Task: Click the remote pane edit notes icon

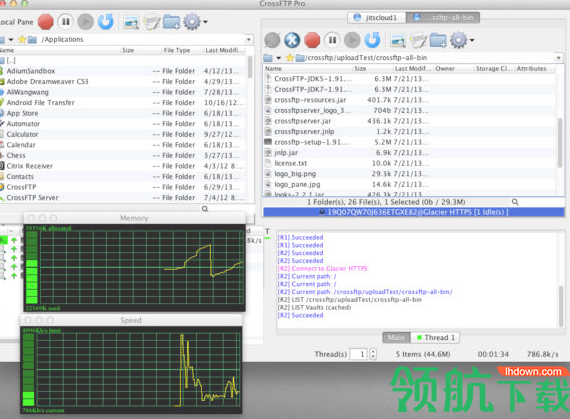Action: pos(418,40)
